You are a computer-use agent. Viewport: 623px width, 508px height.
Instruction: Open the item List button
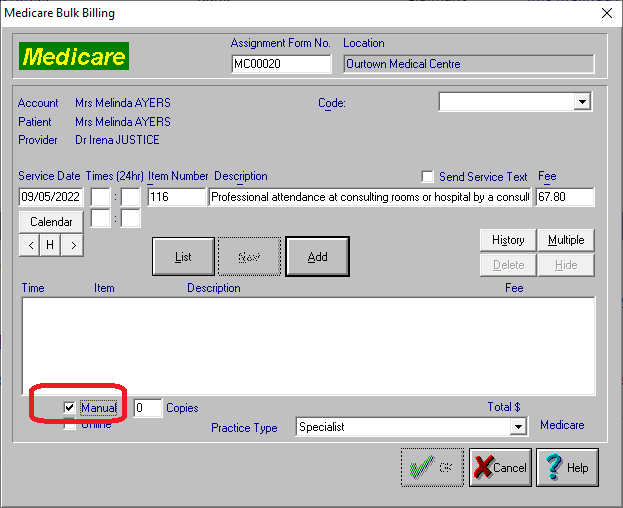(183, 257)
